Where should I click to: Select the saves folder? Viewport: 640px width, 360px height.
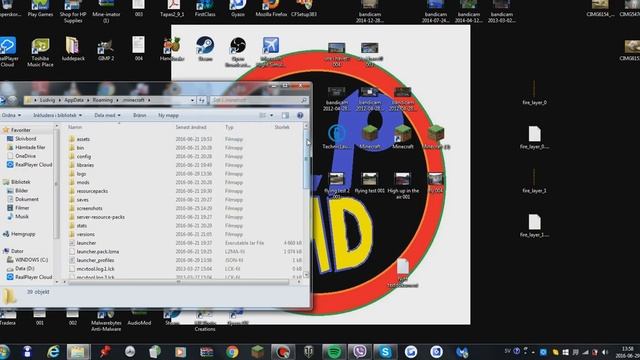tap(82, 200)
